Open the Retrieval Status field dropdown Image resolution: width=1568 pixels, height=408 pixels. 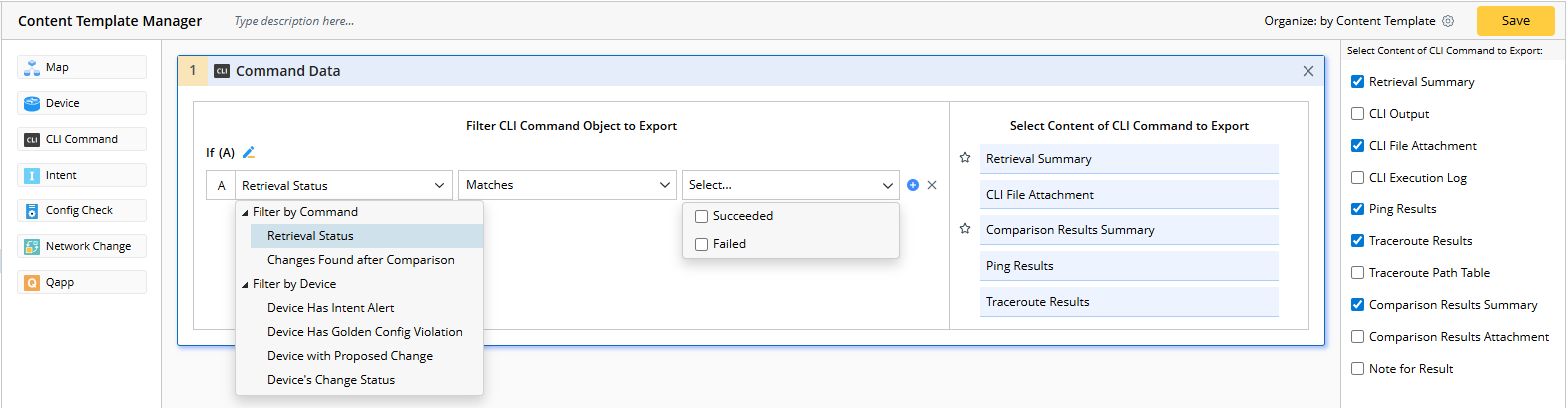click(x=342, y=185)
